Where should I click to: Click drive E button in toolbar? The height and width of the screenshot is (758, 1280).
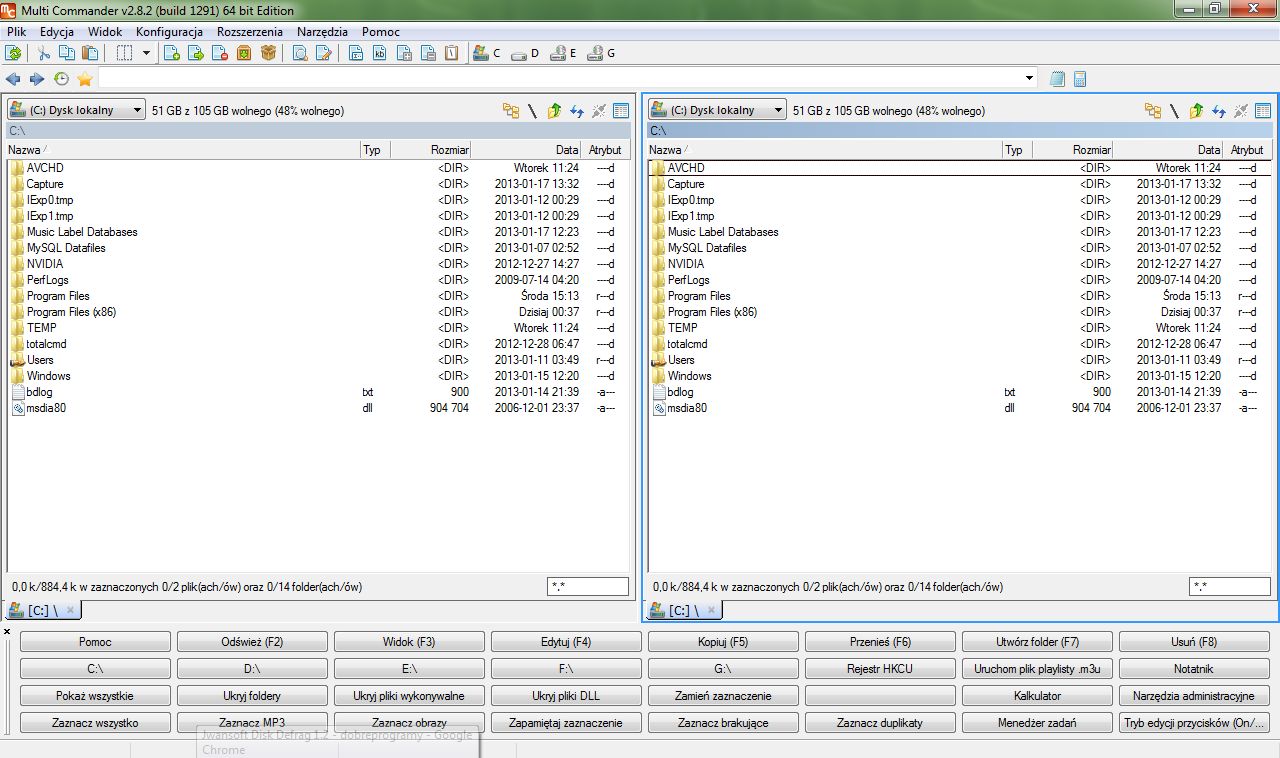pos(564,53)
